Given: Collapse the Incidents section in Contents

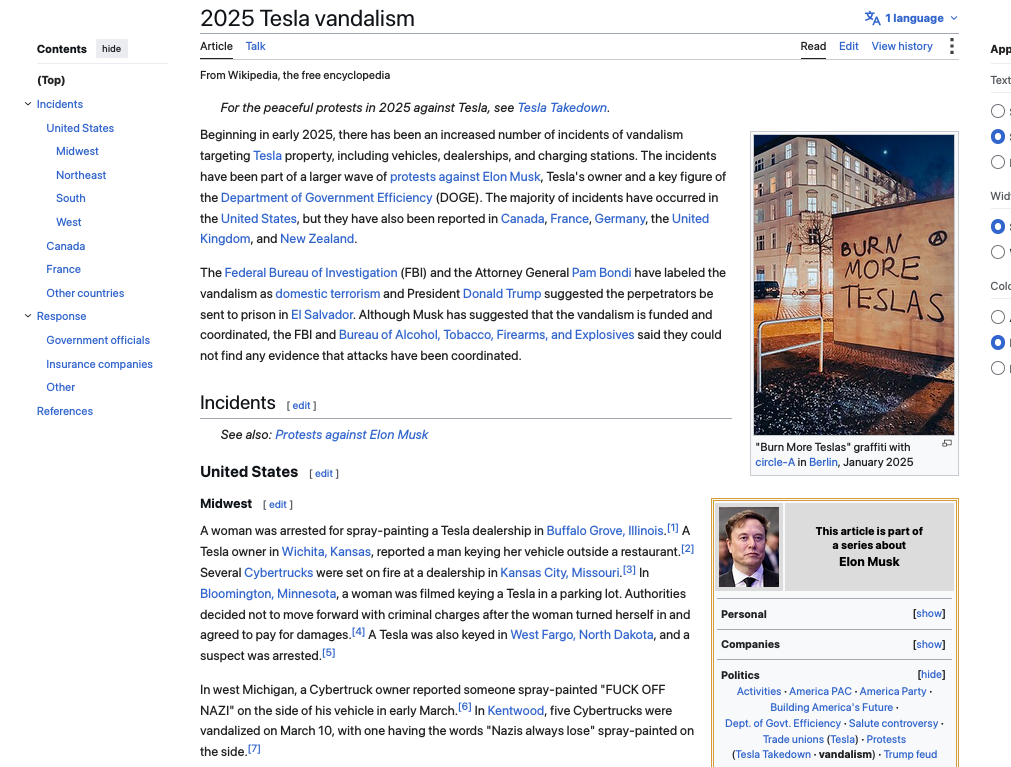Looking at the screenshot, I should point(28,104).
